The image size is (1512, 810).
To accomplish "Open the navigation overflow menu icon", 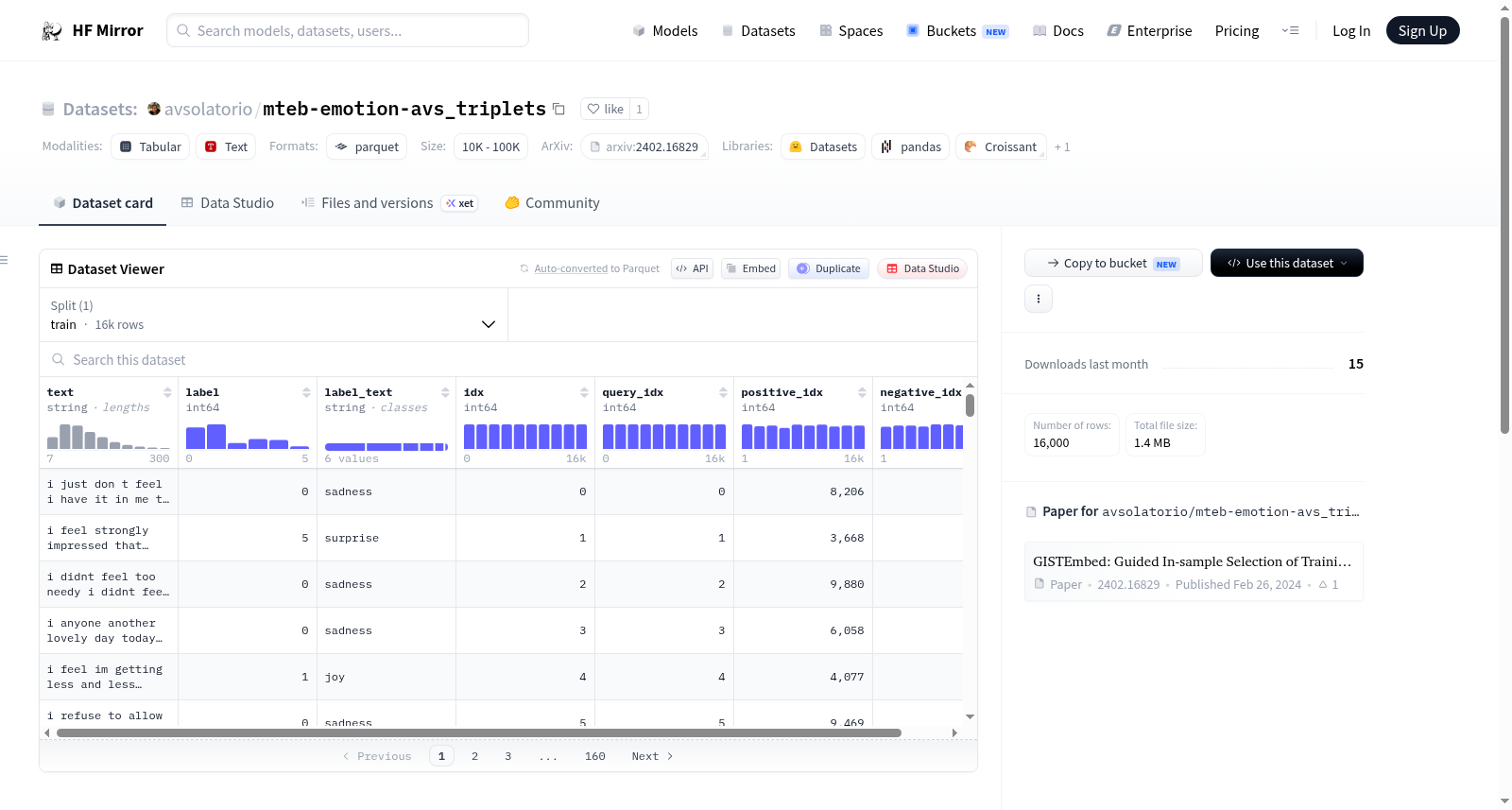I will click(1290, 30).
